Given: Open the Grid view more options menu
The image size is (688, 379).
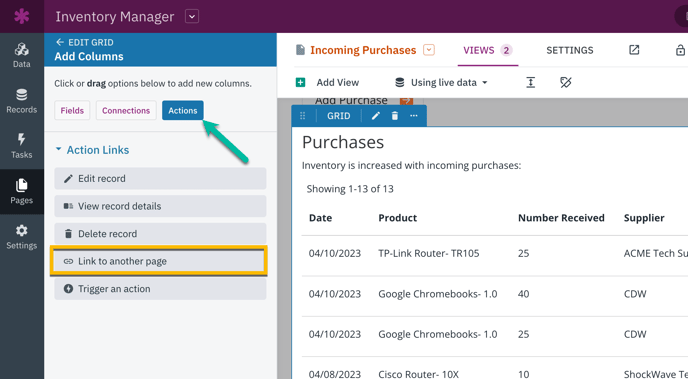Looking at the screenshot, I should click(414, 116).
